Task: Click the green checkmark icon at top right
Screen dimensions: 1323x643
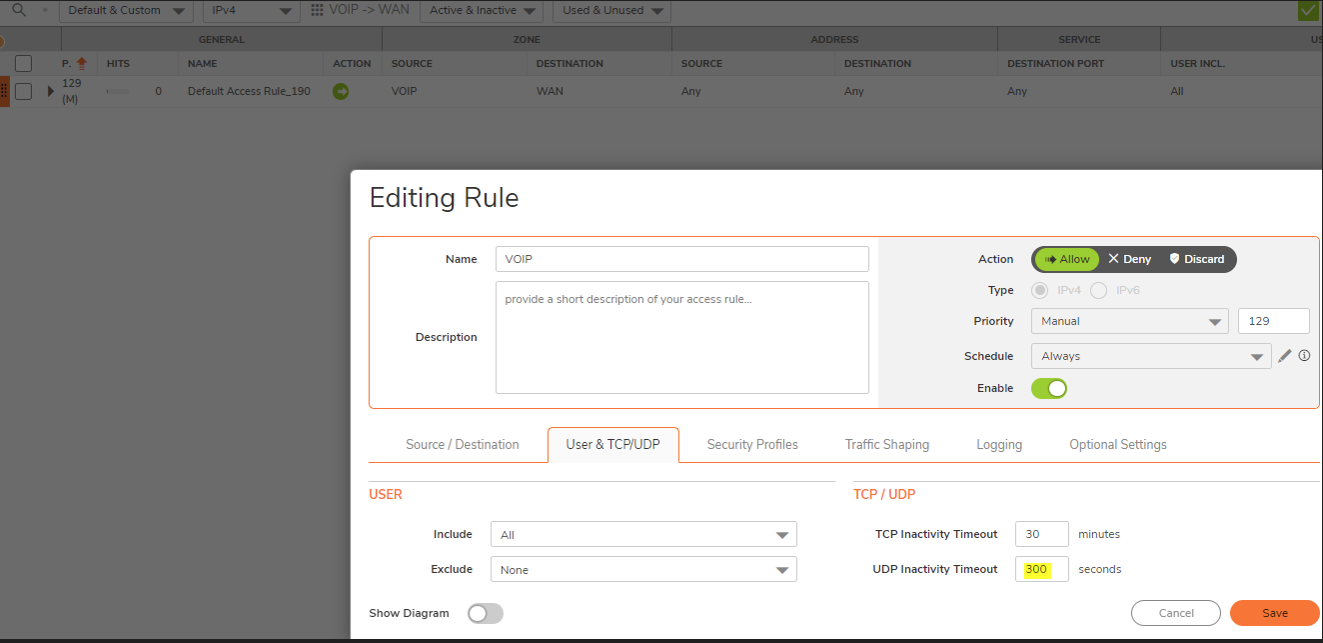Action: 1308,11
